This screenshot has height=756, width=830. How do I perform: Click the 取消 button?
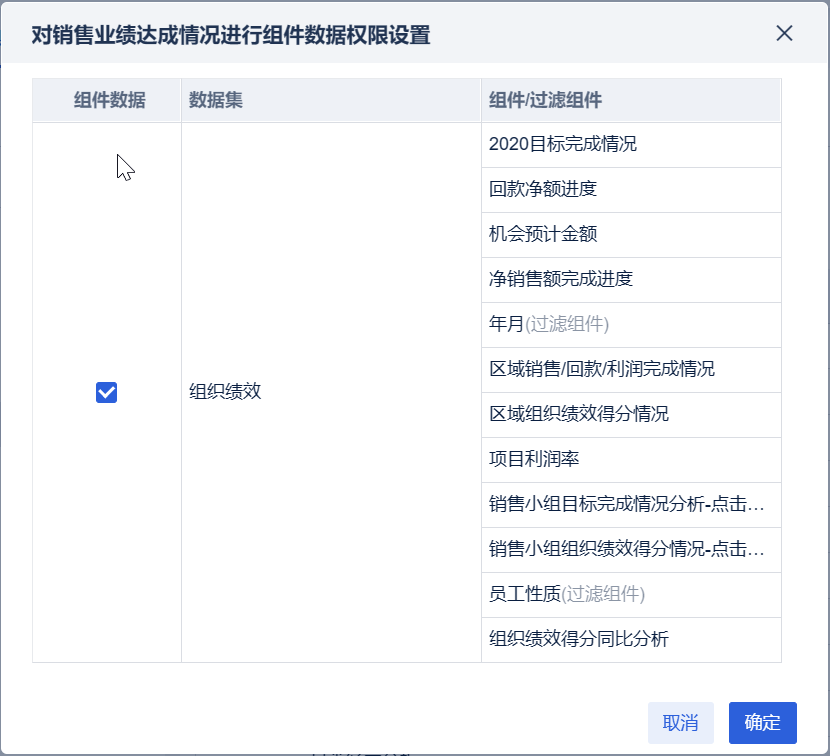pos(681,723)
